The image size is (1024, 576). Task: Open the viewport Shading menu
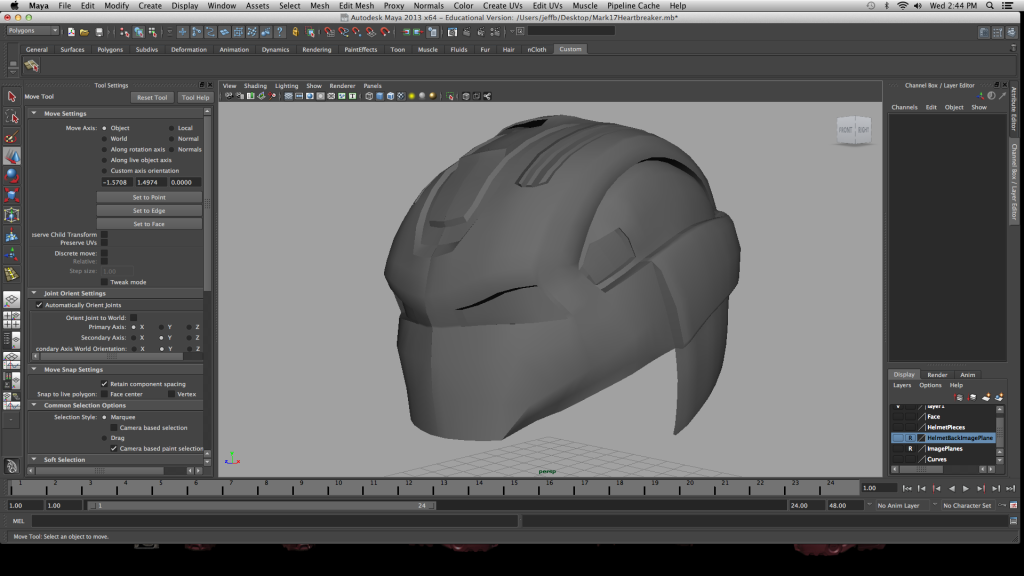(255, 86)
